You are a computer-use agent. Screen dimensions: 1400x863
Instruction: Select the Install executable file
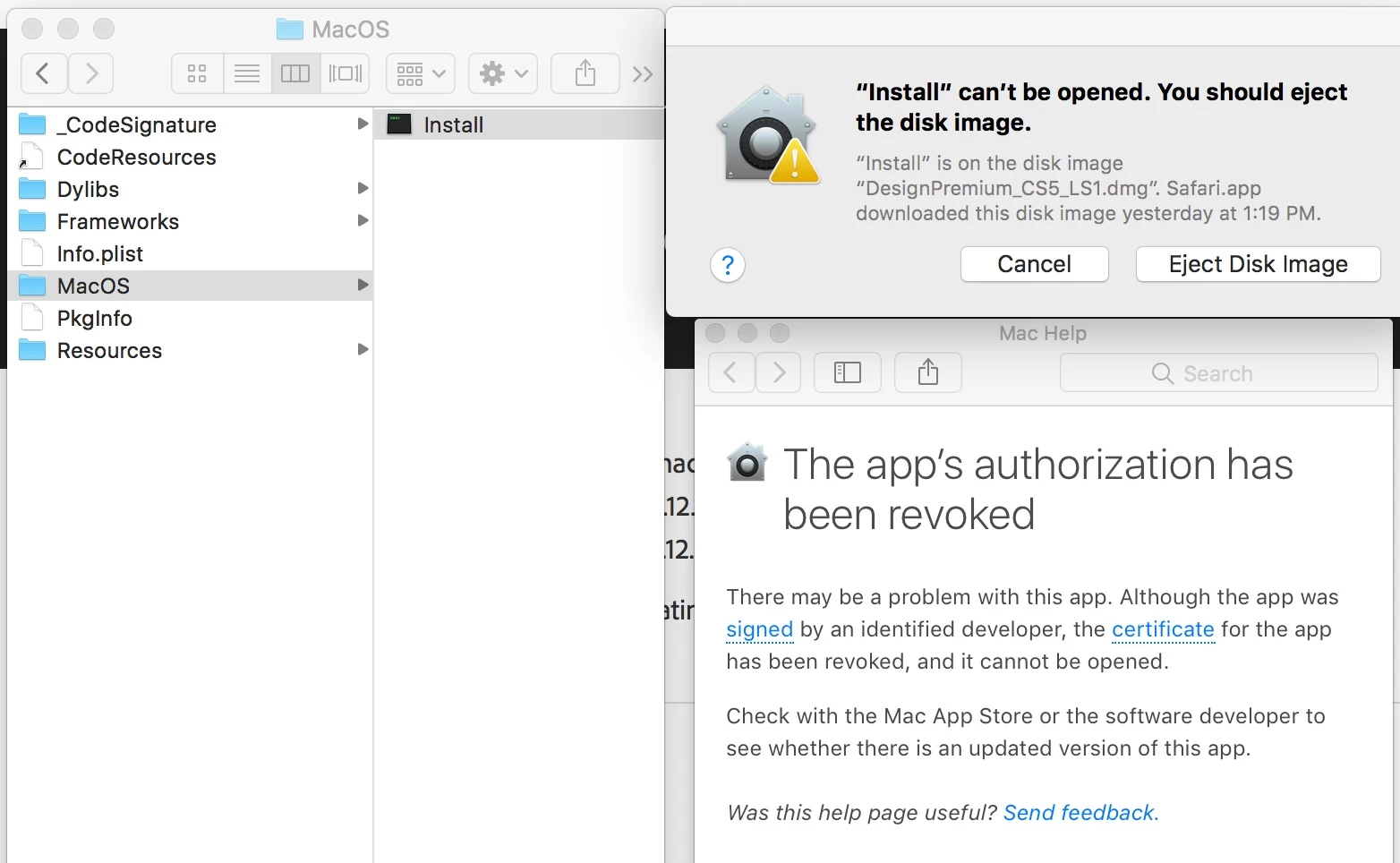pyautogui.click(x=519, y=124)
